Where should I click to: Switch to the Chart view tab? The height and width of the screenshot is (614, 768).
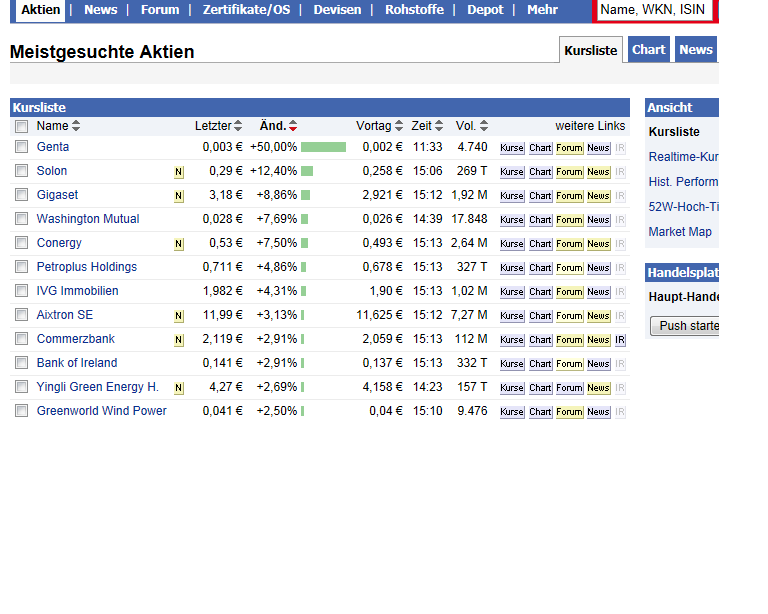(x=648, y=49)
